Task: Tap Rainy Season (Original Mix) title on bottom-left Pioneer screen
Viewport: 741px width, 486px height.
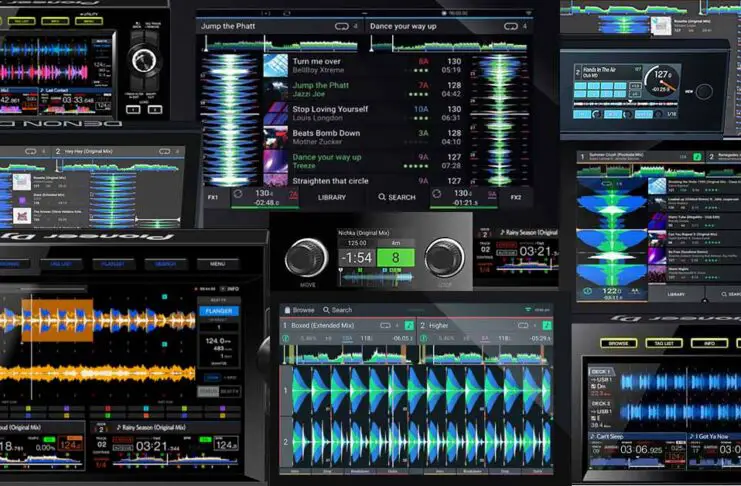Action: click(x=154, y=427)
